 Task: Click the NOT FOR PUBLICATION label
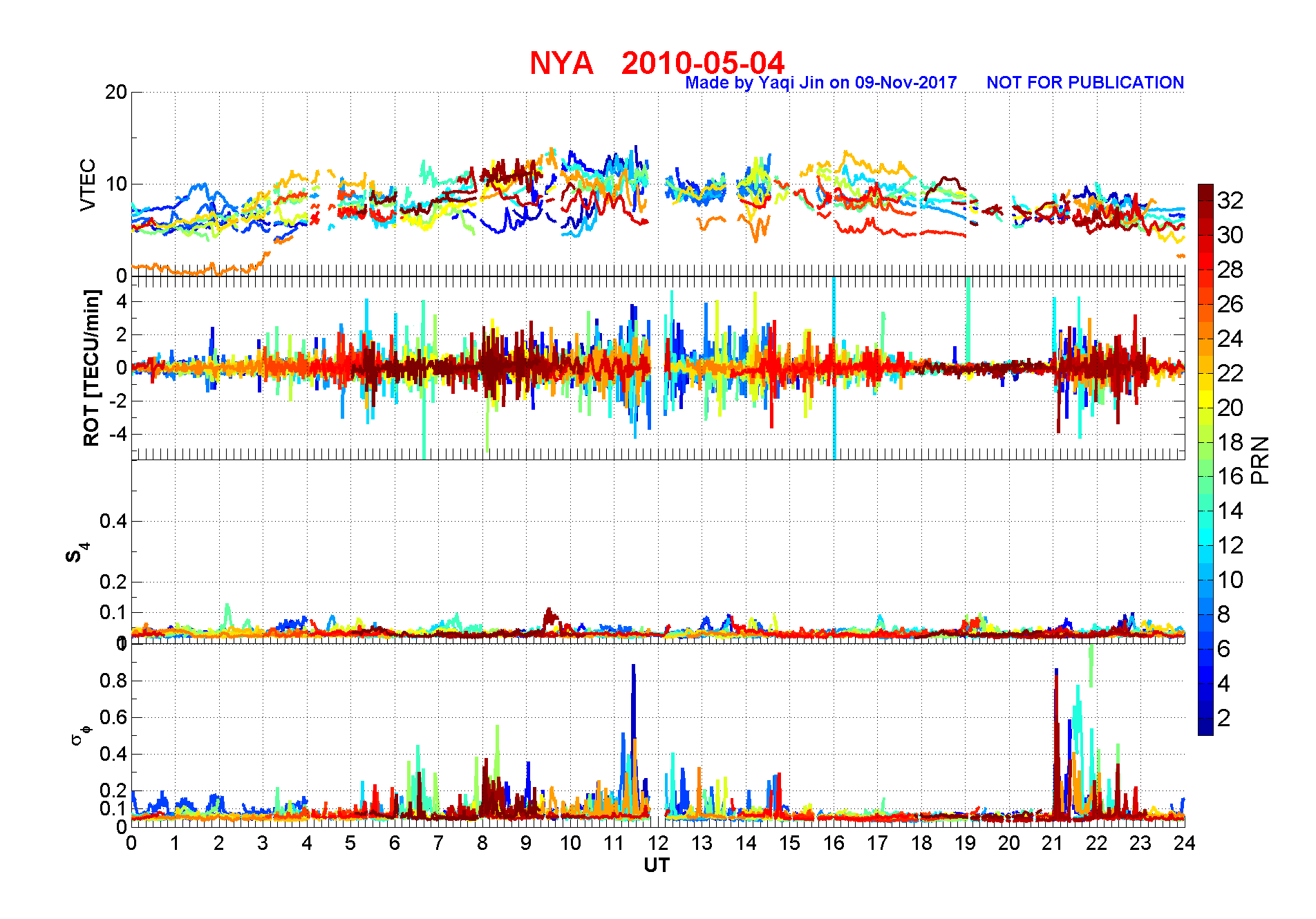[1085, 83]
